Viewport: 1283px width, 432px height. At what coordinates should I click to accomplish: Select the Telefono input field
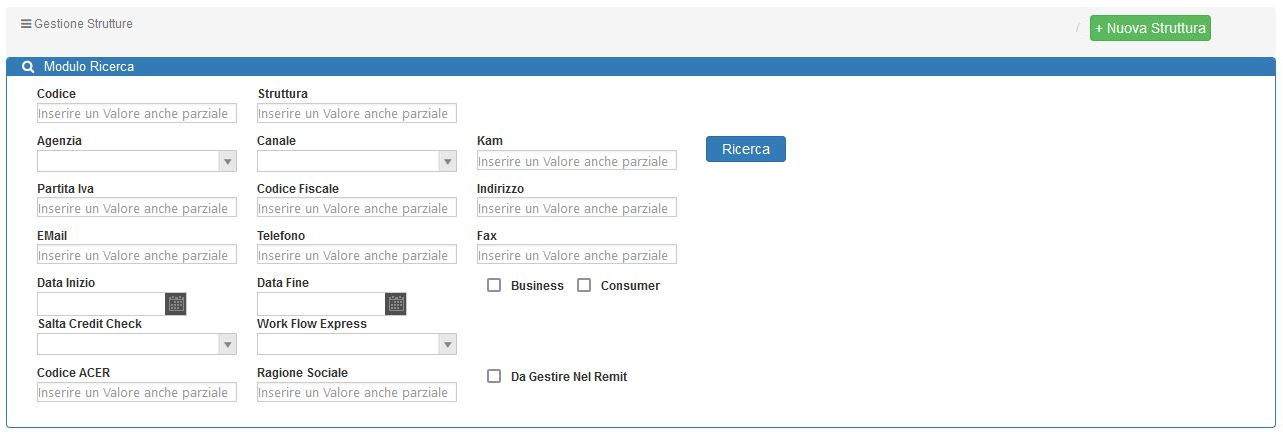(357, 255)
